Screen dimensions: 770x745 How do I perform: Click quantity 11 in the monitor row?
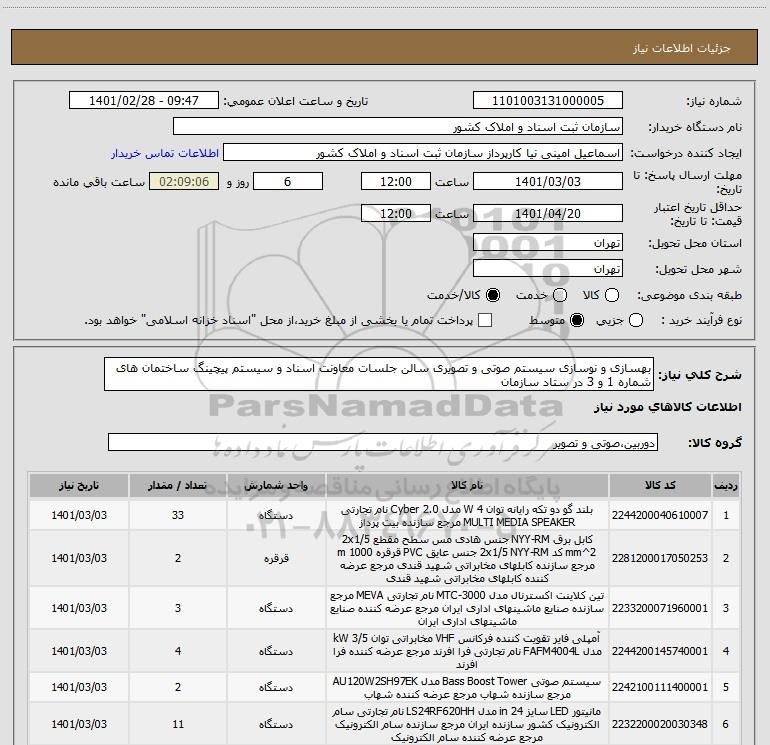pyautogui.click(x=178, y=724)
